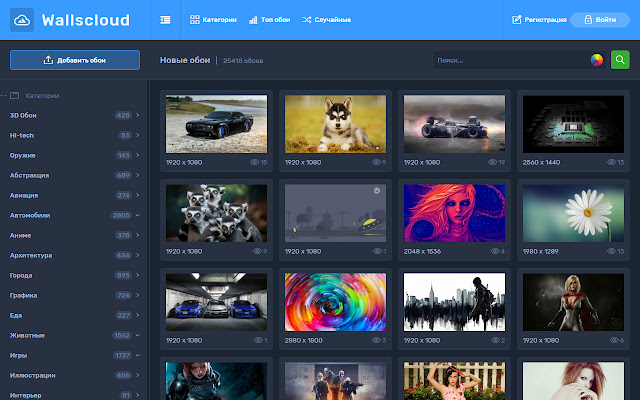The image size is (640, 400).
Task: Click the 1980 x 1289 resolution text
Action: [x=540, y=251]
